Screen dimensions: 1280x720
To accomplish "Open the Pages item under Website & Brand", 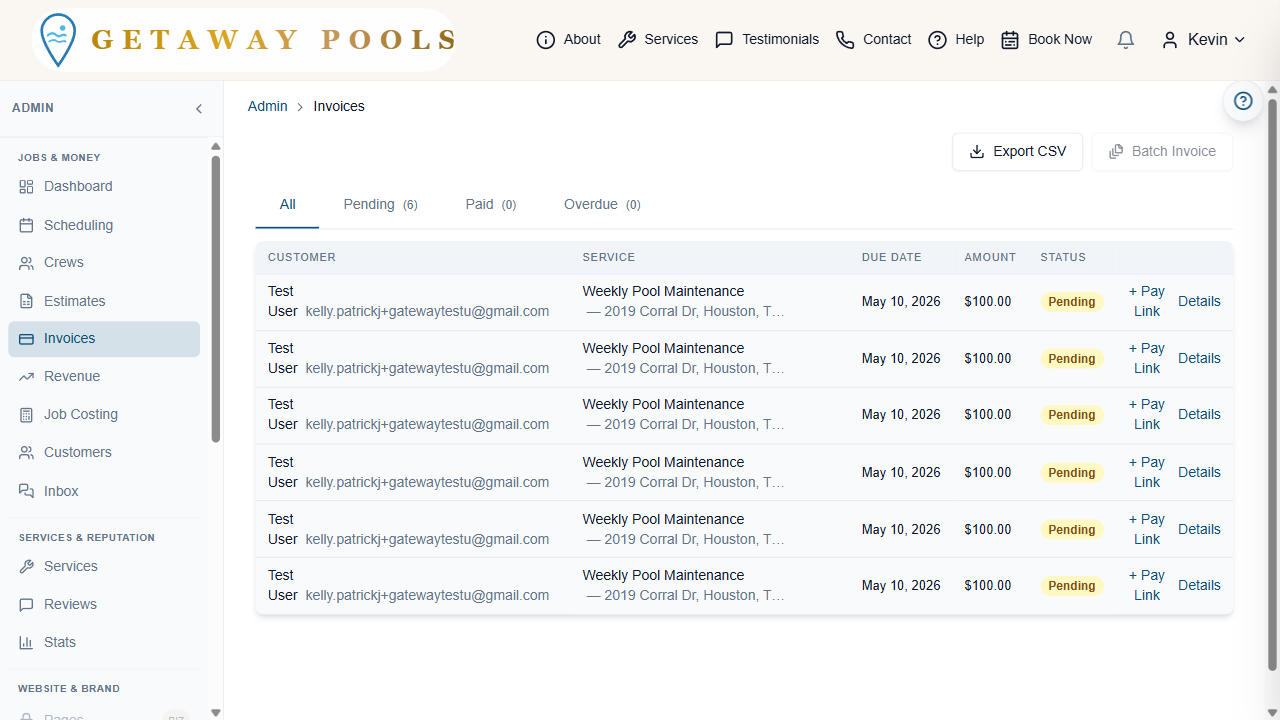I will pyautogui.click(x=62, y=716).
